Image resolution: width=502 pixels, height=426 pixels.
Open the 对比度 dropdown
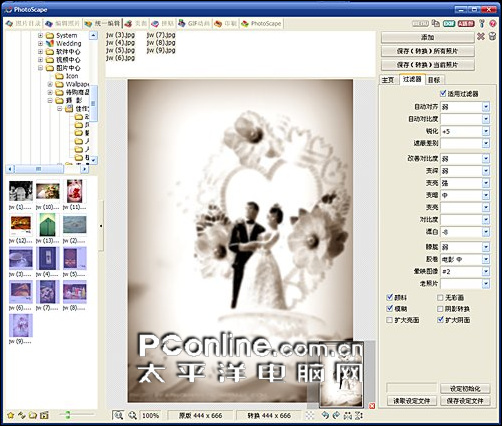click(486, 220)
